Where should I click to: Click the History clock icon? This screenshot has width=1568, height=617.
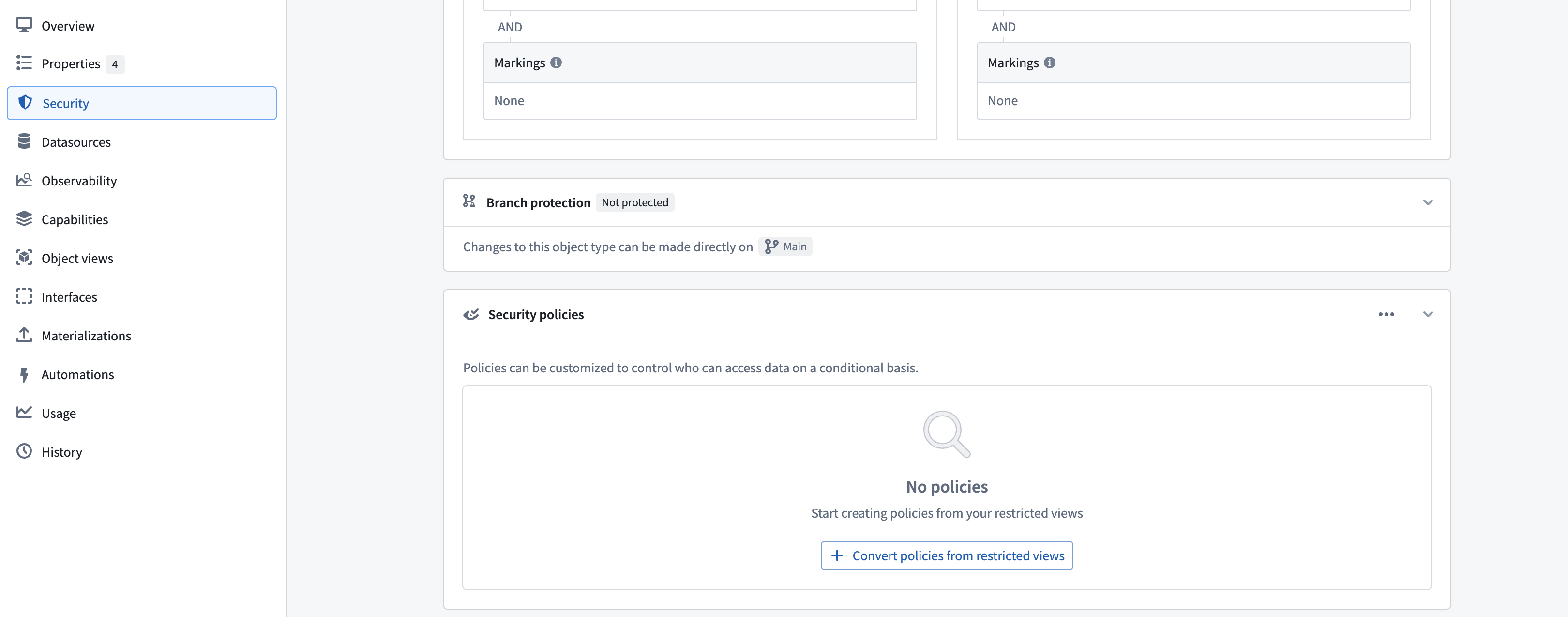(24, 451)
